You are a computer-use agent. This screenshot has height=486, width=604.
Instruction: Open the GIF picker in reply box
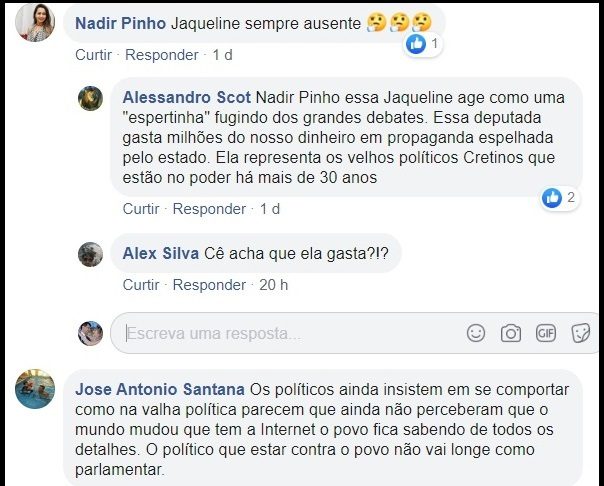coord(545,333)
